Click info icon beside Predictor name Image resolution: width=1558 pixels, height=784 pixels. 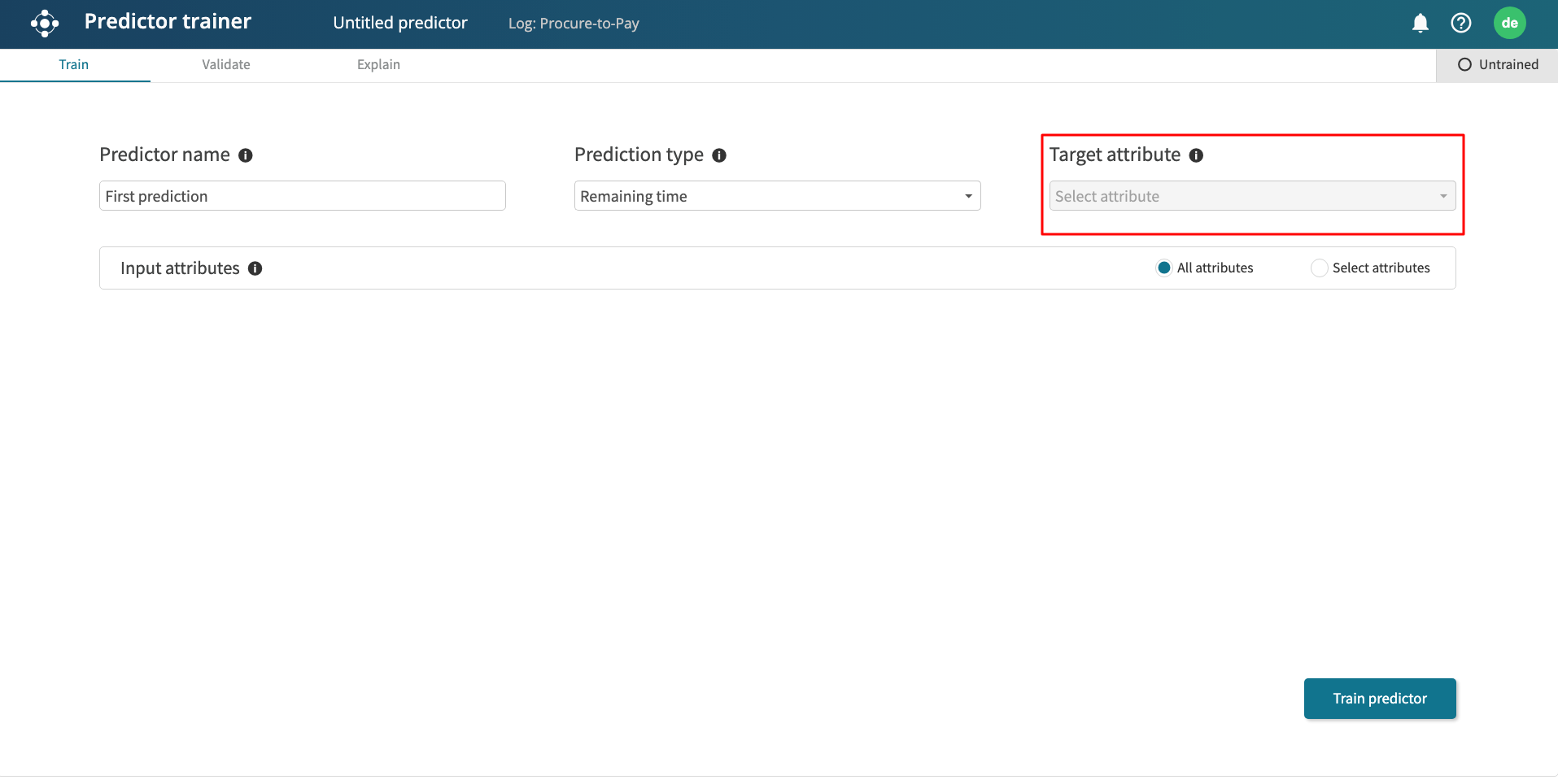click(x=246, y=155)
